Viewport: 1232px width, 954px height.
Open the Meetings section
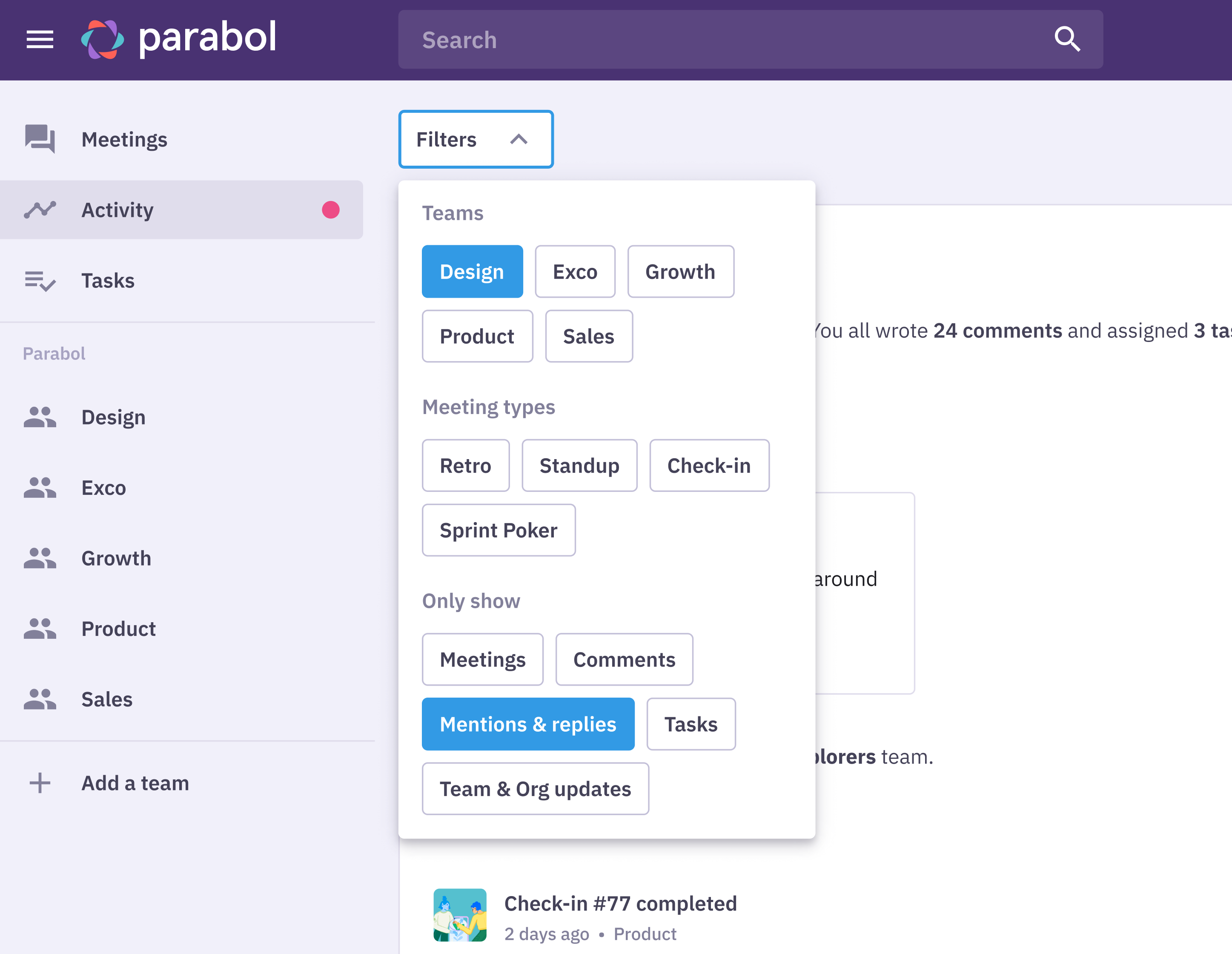point(124,139)
